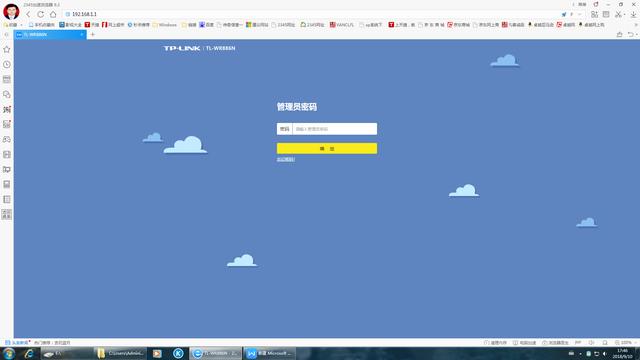Click the yellow confirm login button
The height and width of the screenshot is (360, 640).
coord(327,149)
